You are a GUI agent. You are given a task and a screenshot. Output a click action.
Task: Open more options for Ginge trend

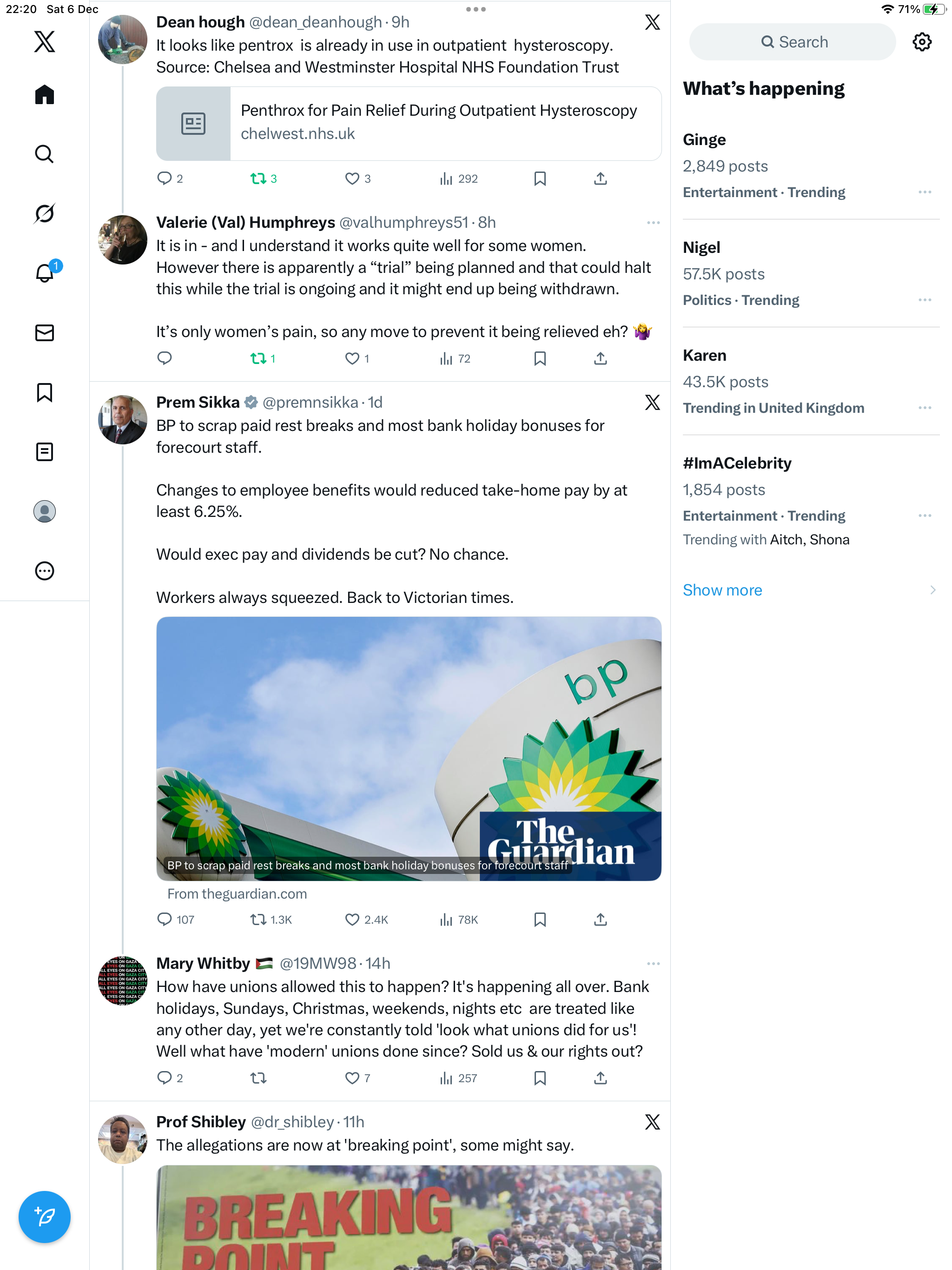click(x=925, y=192)
